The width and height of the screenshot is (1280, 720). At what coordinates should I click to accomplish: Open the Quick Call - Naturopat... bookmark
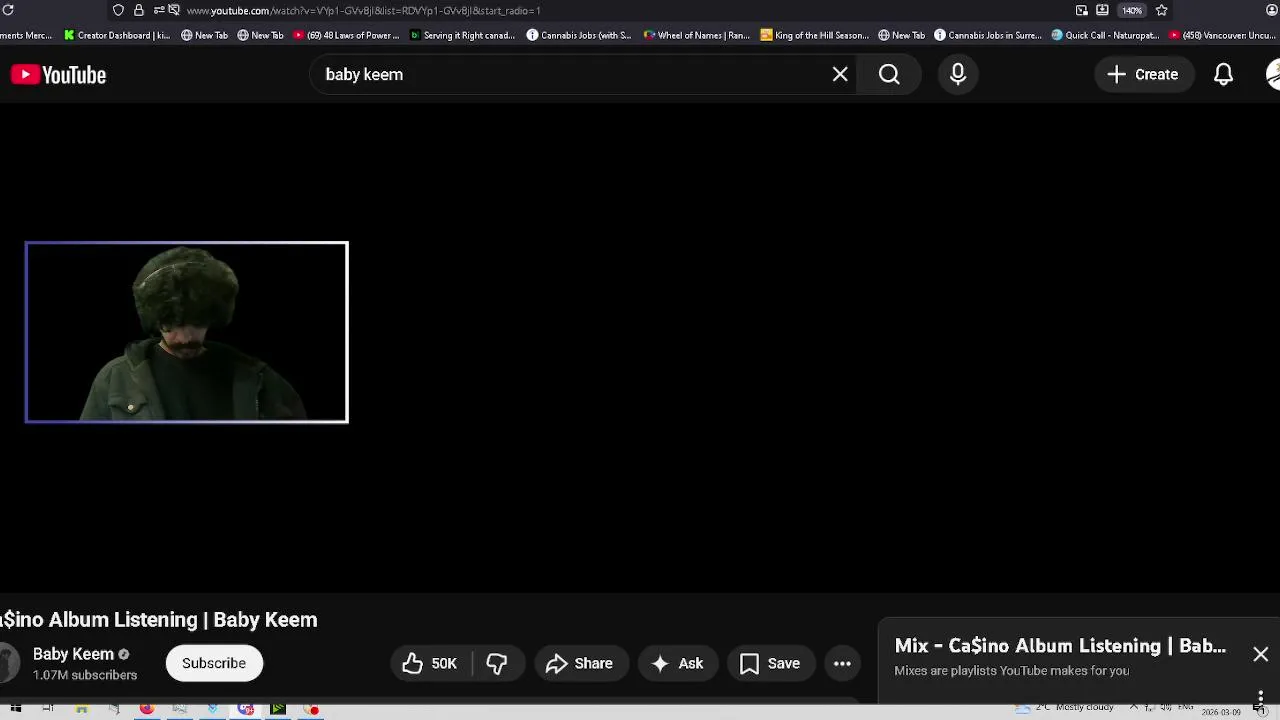tap(1105, 35)
